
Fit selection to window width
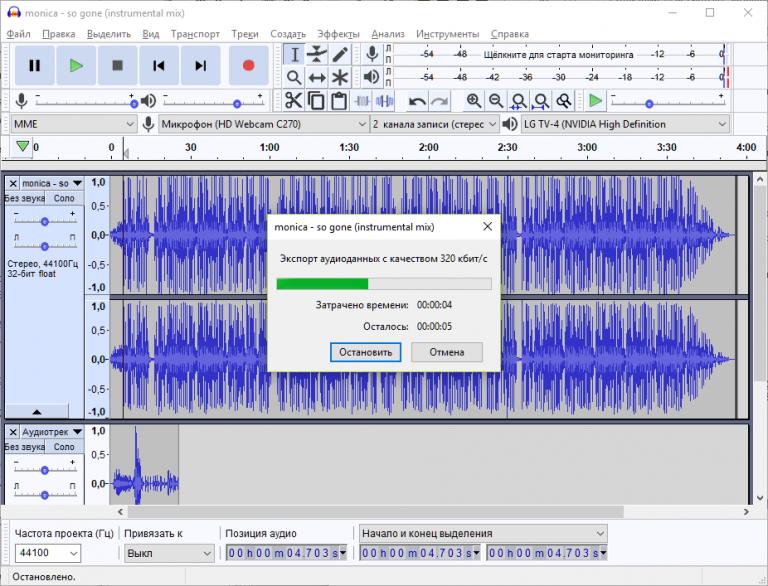click(519, 101)
